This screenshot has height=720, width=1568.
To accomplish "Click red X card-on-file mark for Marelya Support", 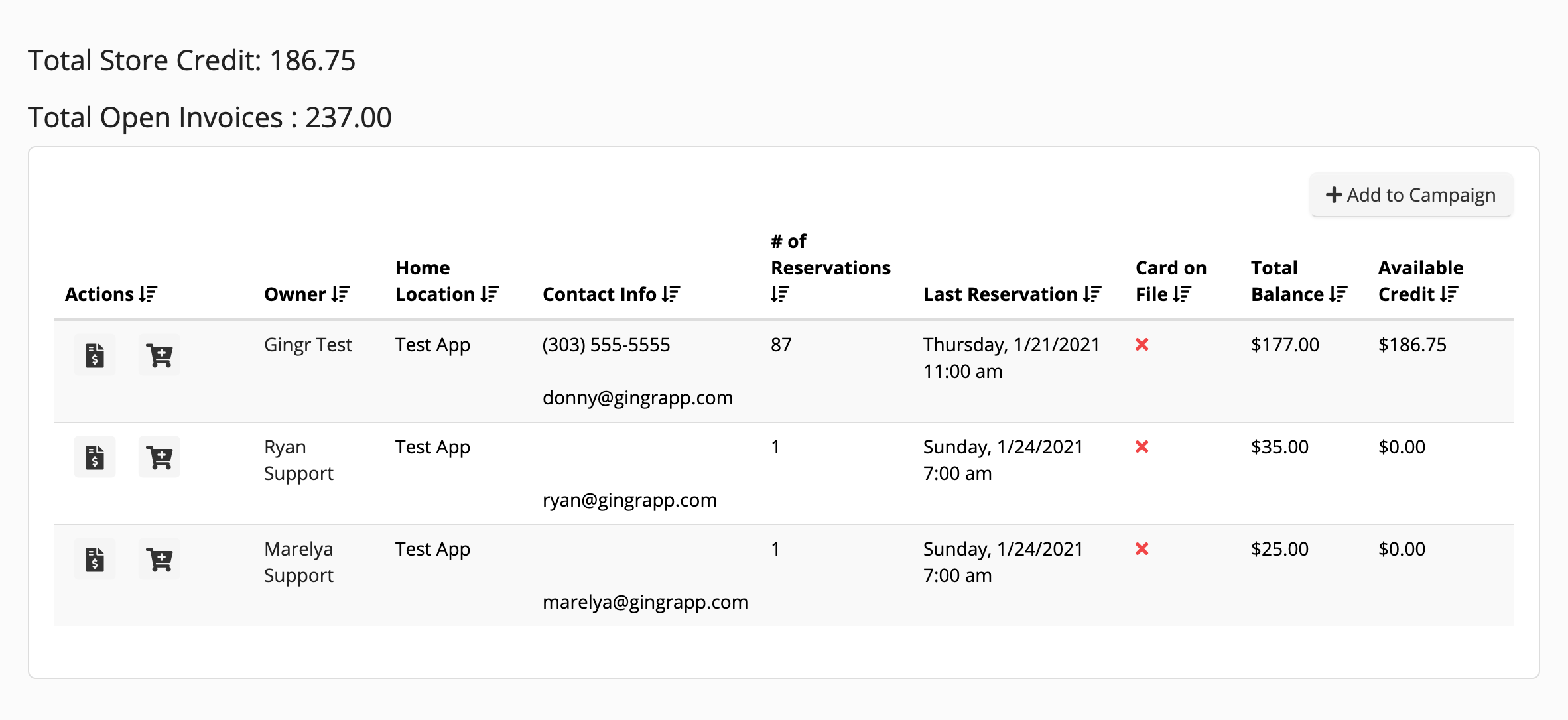I will (1142, 549).
